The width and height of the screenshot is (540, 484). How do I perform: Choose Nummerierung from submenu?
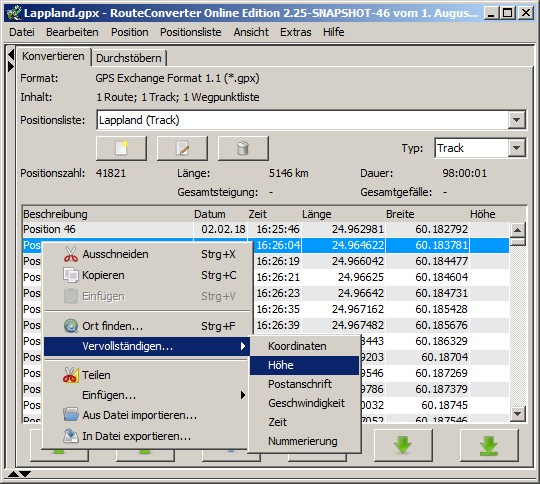coord(304,441)
